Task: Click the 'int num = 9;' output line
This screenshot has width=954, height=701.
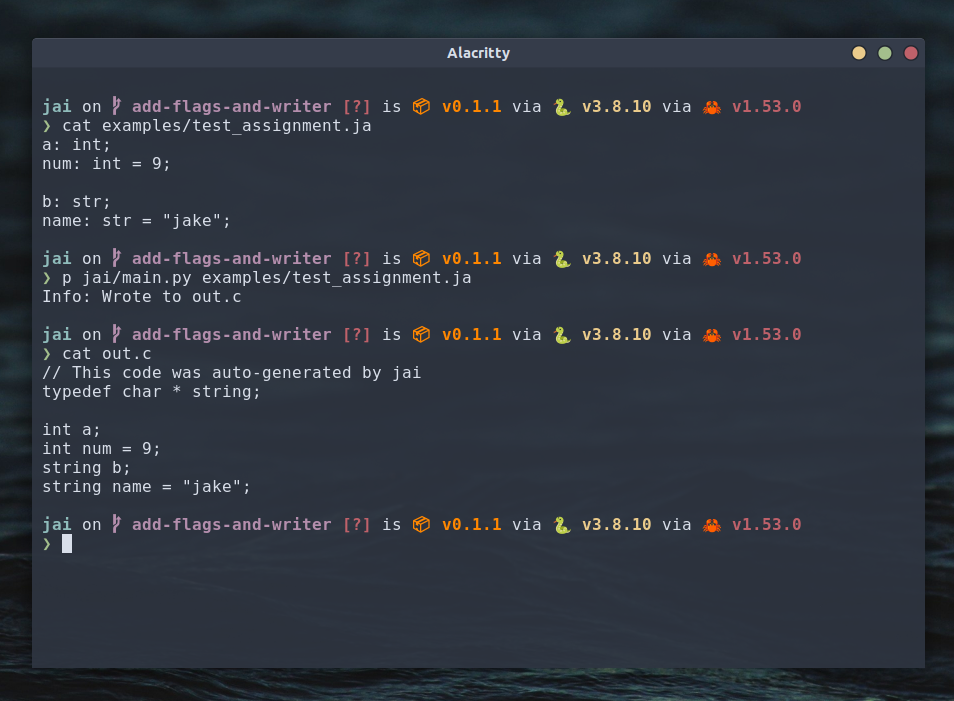Action: point(102,448)
